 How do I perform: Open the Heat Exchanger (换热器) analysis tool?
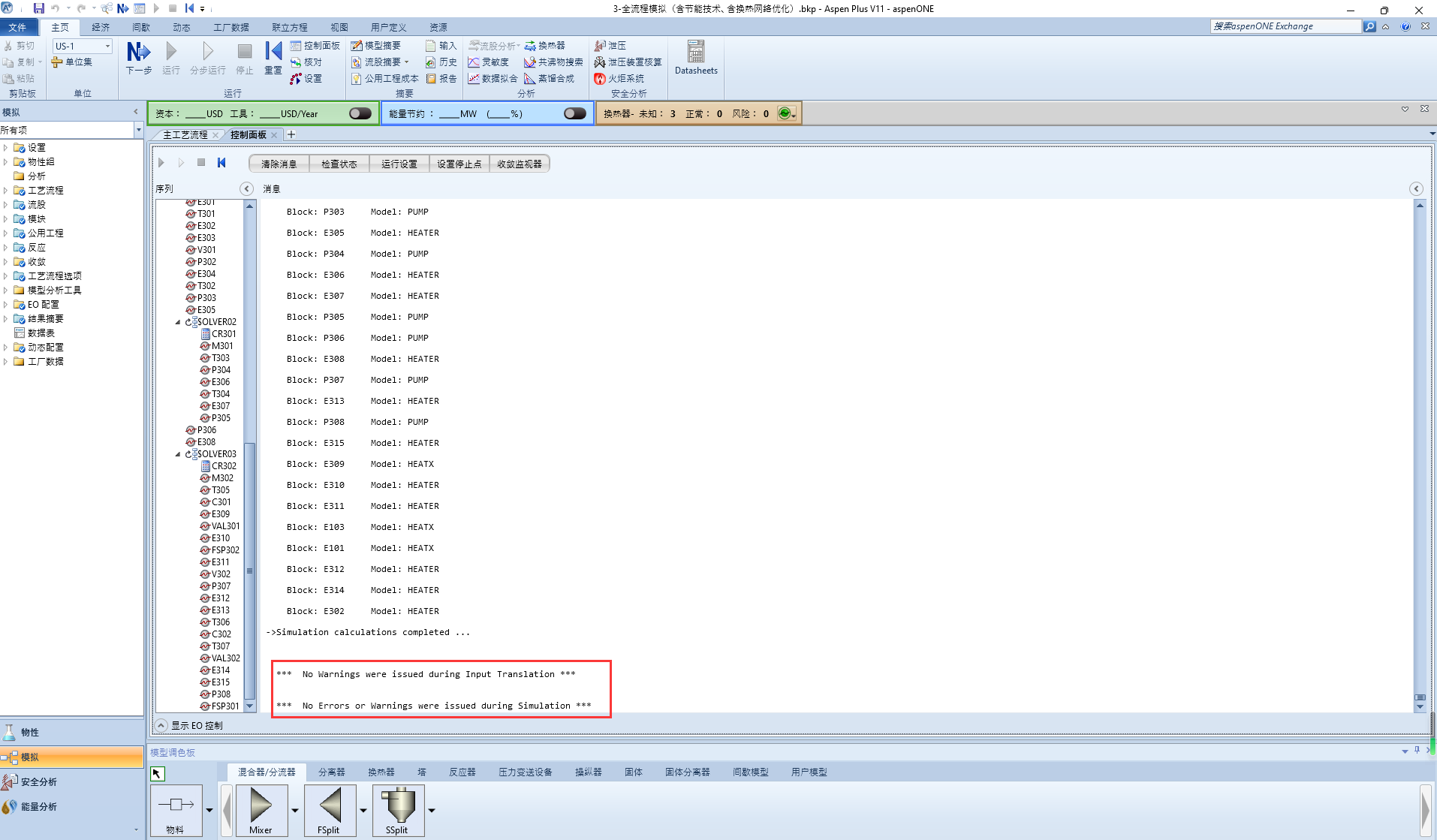click(545, 46)
